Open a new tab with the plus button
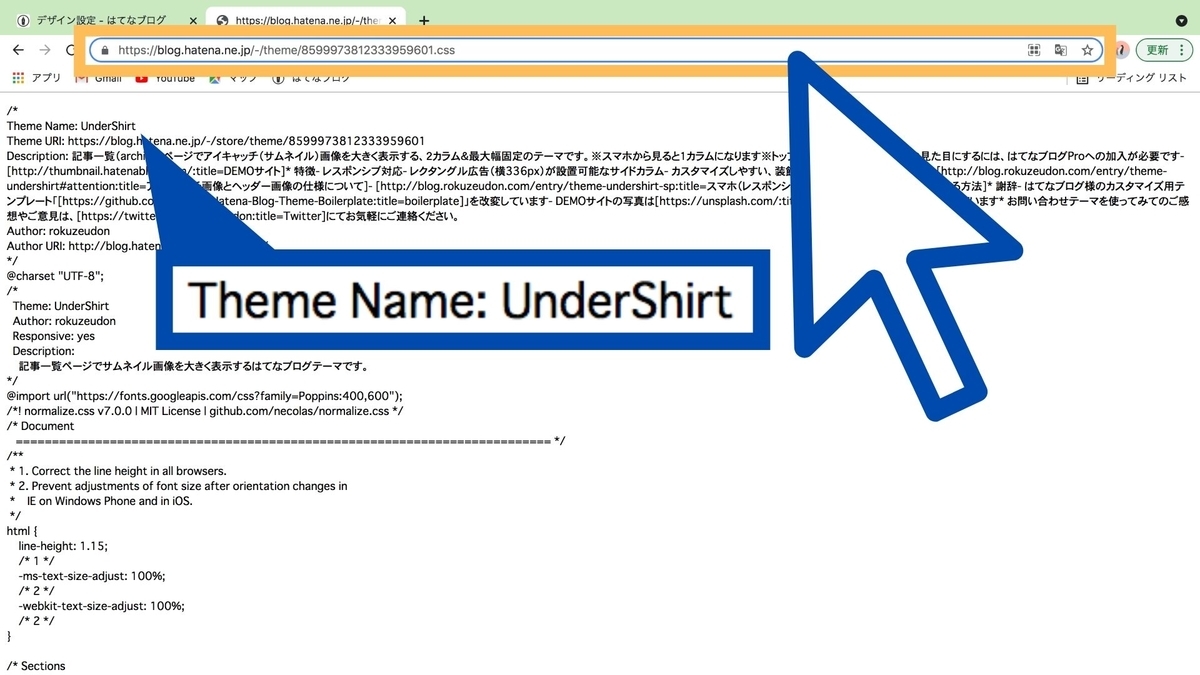Screen dimensions: 1200x675 422,18
